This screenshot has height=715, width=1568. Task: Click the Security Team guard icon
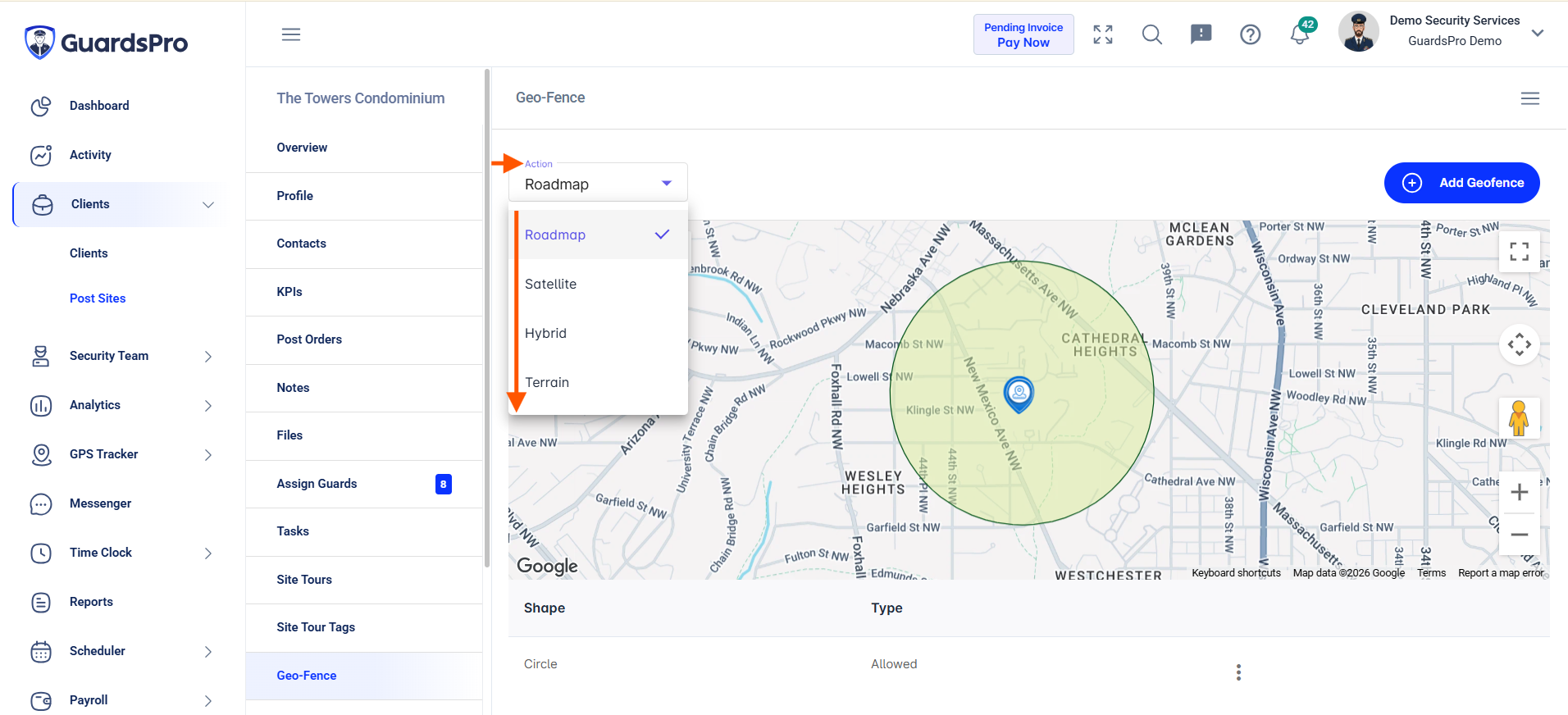(41, 356)
